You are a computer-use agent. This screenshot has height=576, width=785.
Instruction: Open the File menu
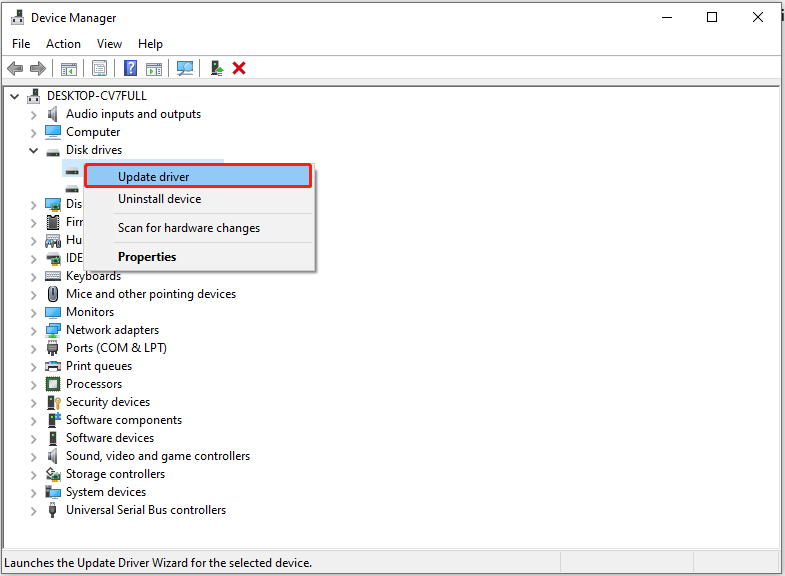pyautogui.click(x=21, y=44)
